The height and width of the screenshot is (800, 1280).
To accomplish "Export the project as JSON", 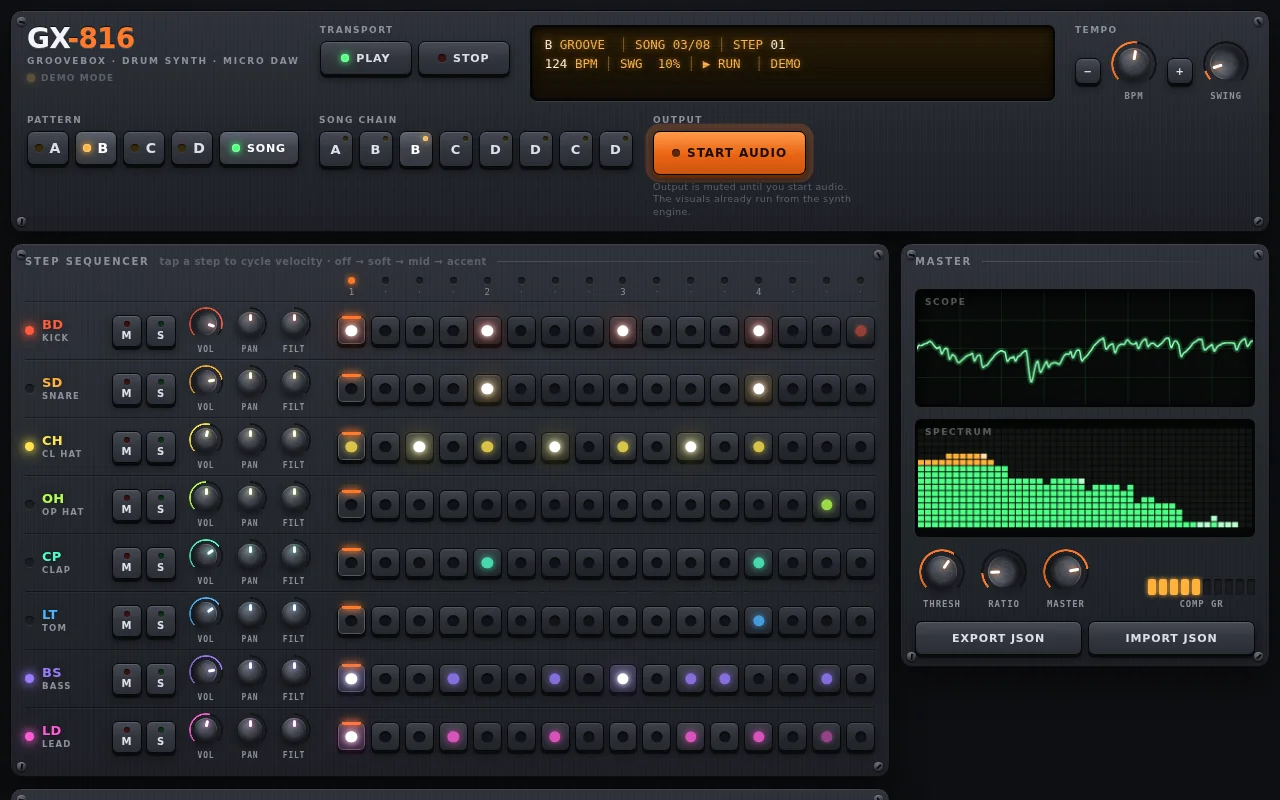I will point(998,638).
